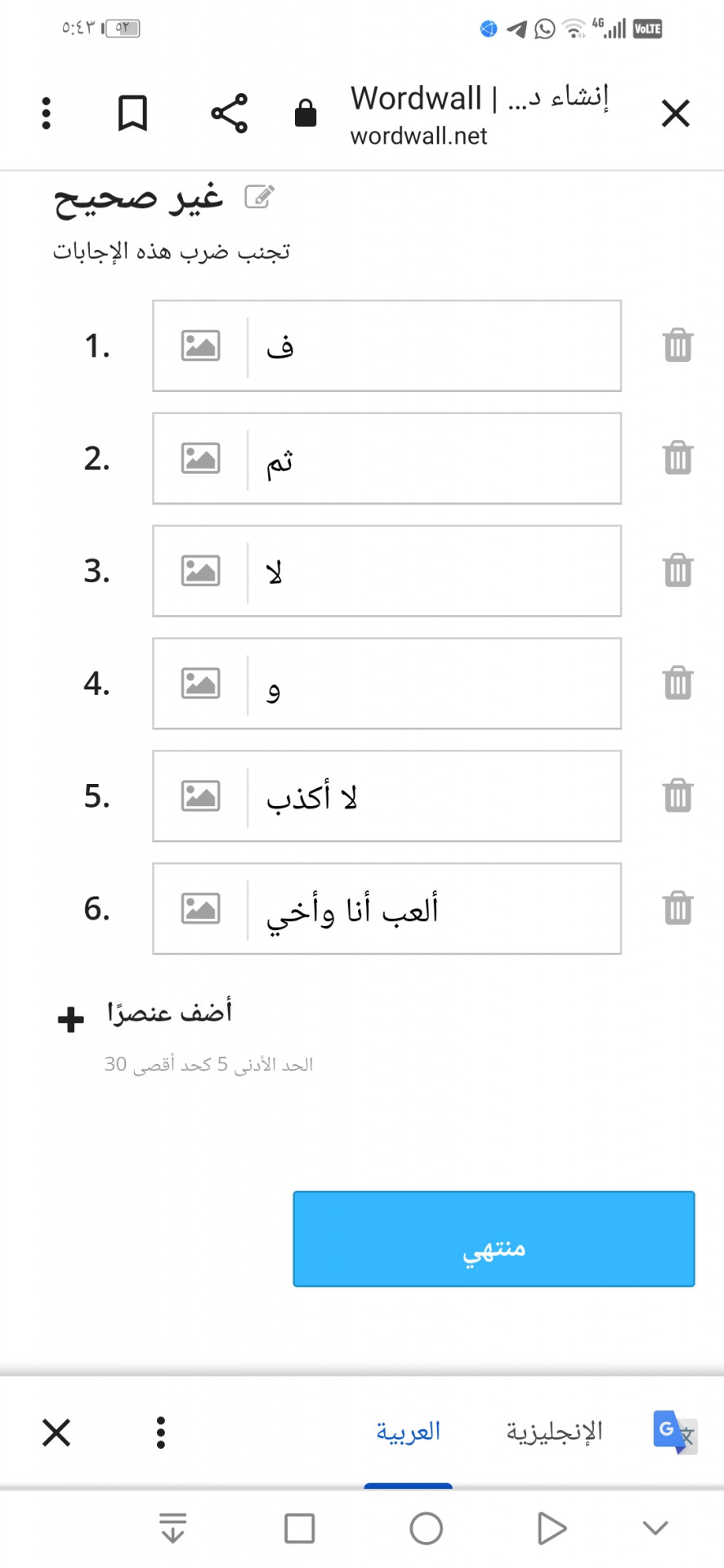This screenshot has width=724, height=1568.
Task: Edit the غير صحيح group title
Action: click(260, 197)
